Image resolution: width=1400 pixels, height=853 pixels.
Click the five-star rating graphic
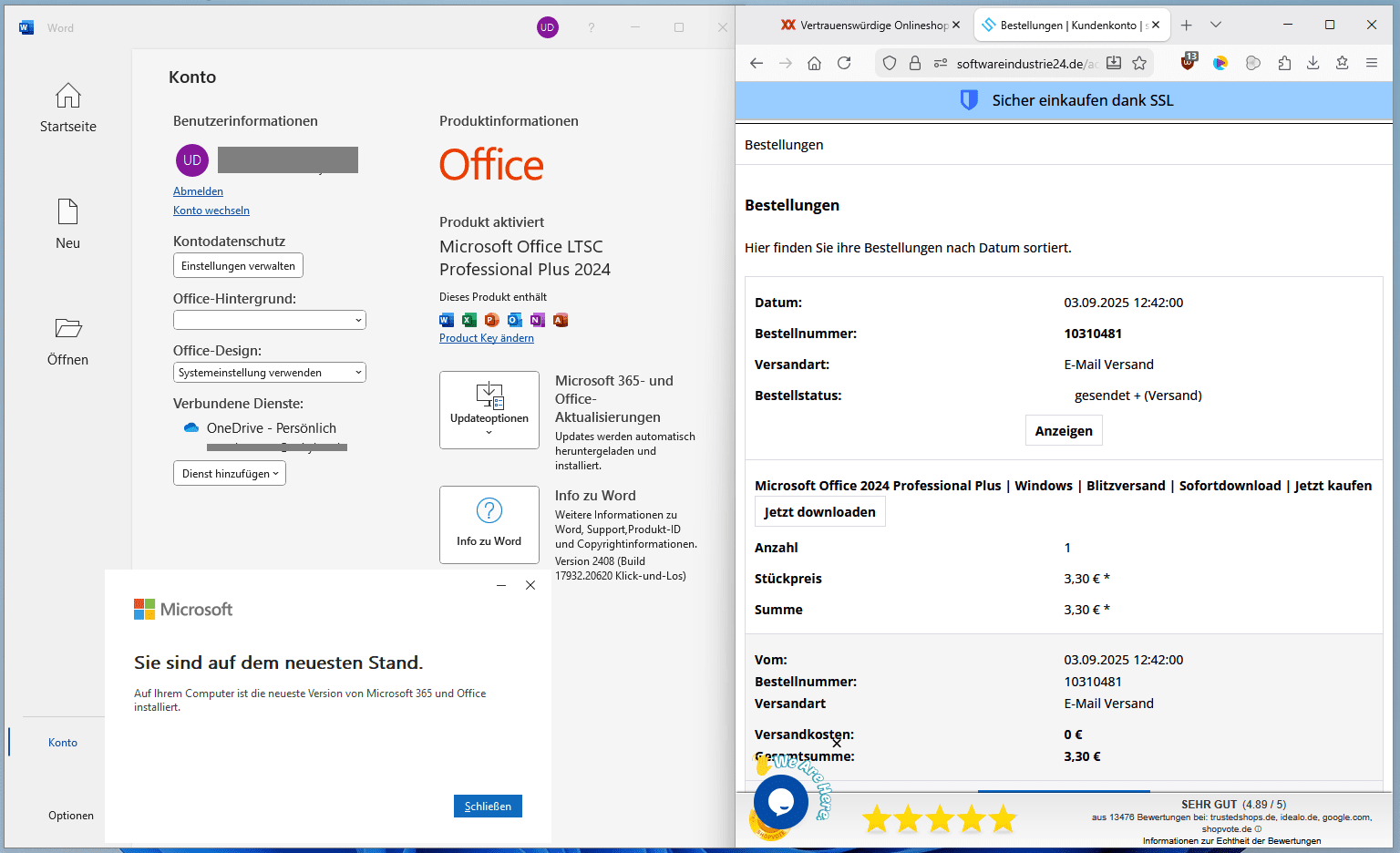tap(940, 818)
